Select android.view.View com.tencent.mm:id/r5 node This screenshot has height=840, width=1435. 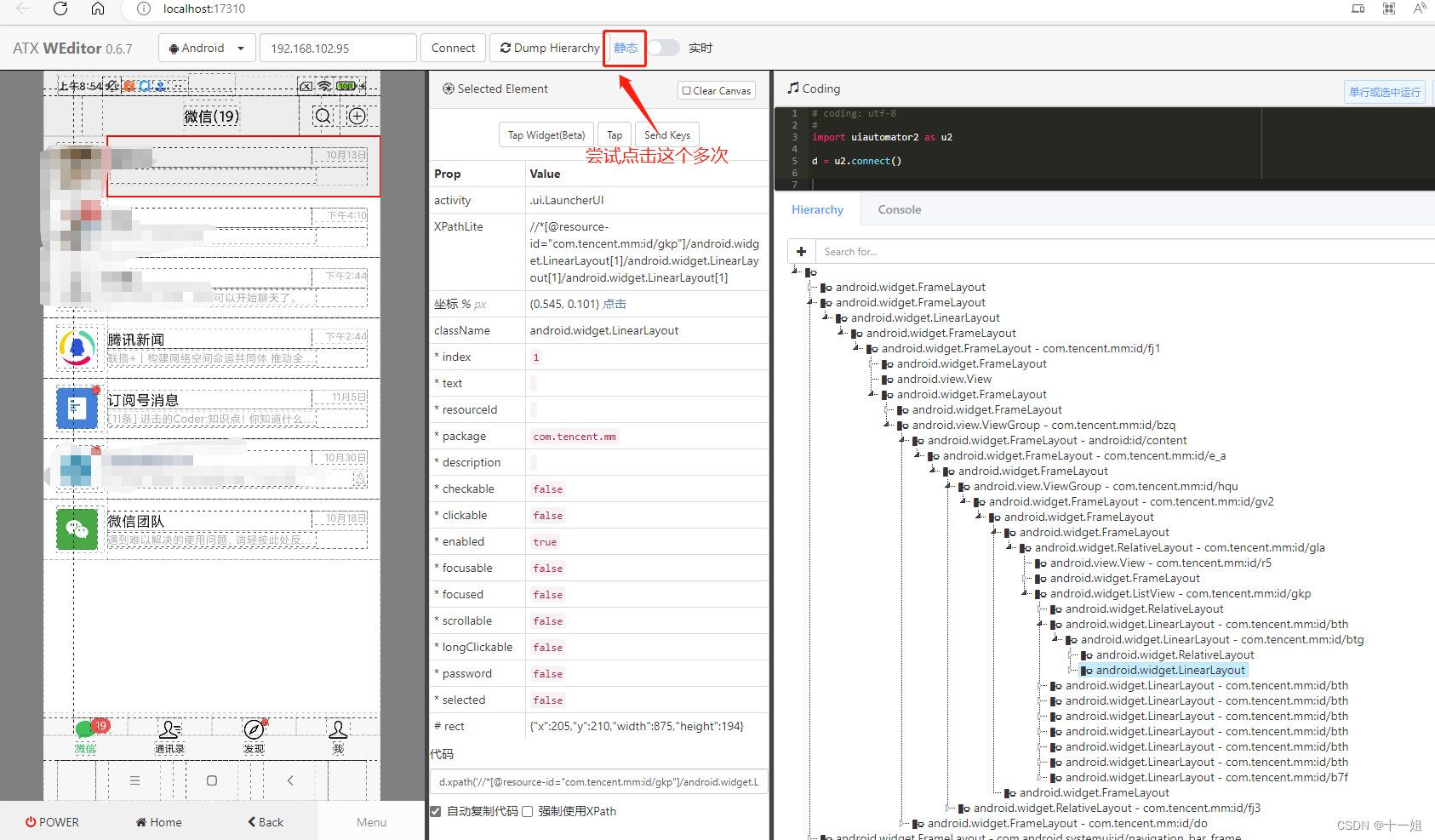pos(1161,563)
